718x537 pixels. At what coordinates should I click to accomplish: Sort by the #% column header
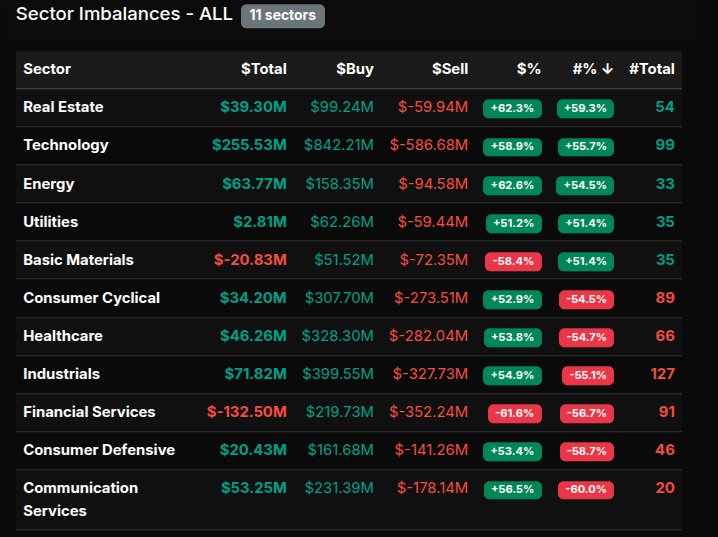(x=592, y=69)
